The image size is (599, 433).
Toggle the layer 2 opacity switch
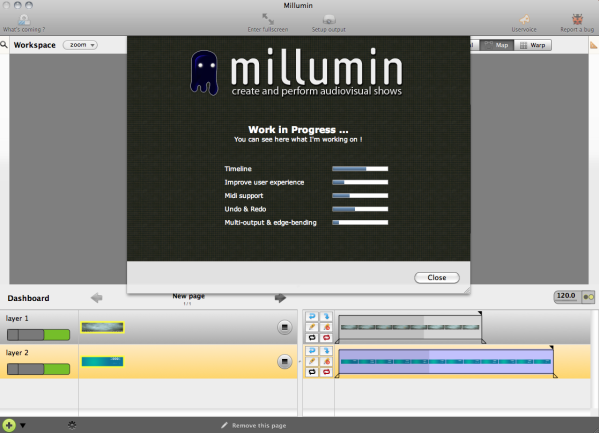38,369
